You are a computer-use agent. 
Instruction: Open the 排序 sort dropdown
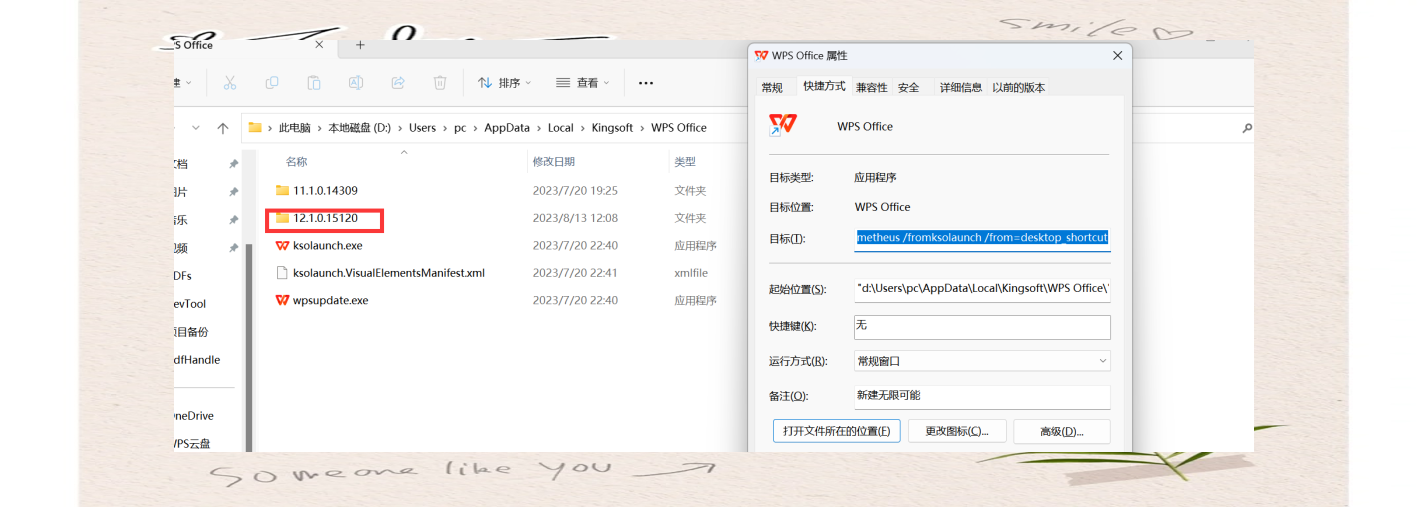505,83
